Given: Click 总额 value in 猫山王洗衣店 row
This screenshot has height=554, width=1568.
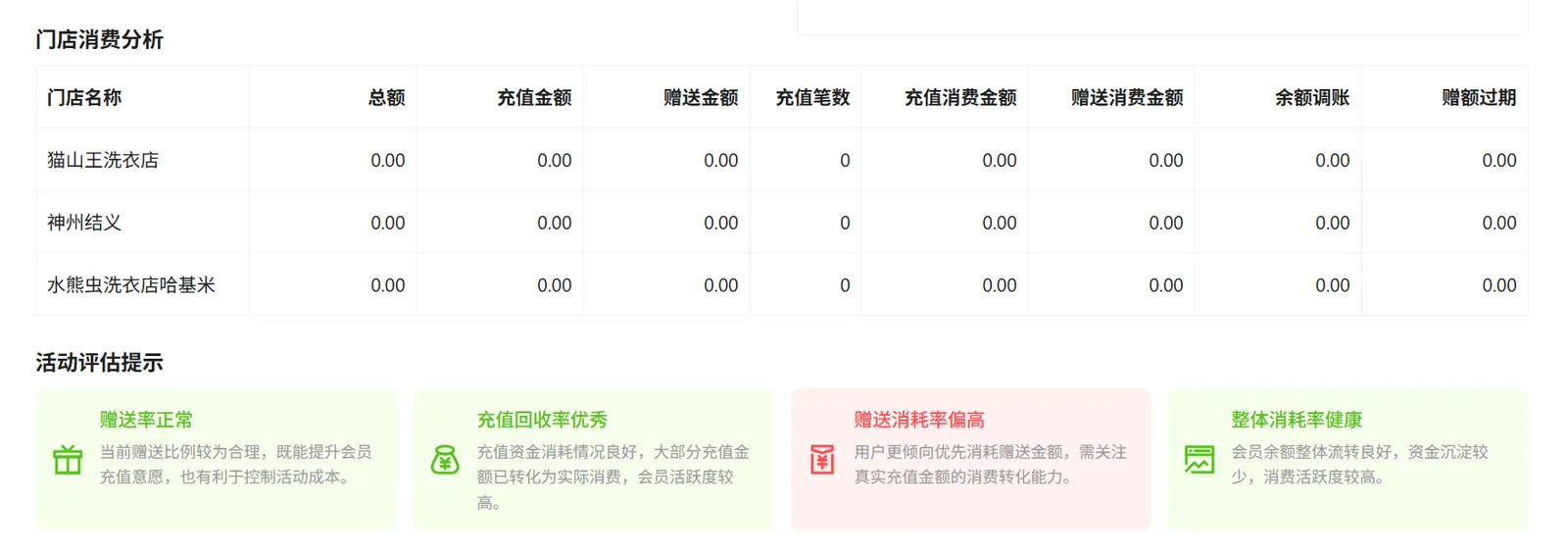Looking at the screenshot, I should point(388,160).
